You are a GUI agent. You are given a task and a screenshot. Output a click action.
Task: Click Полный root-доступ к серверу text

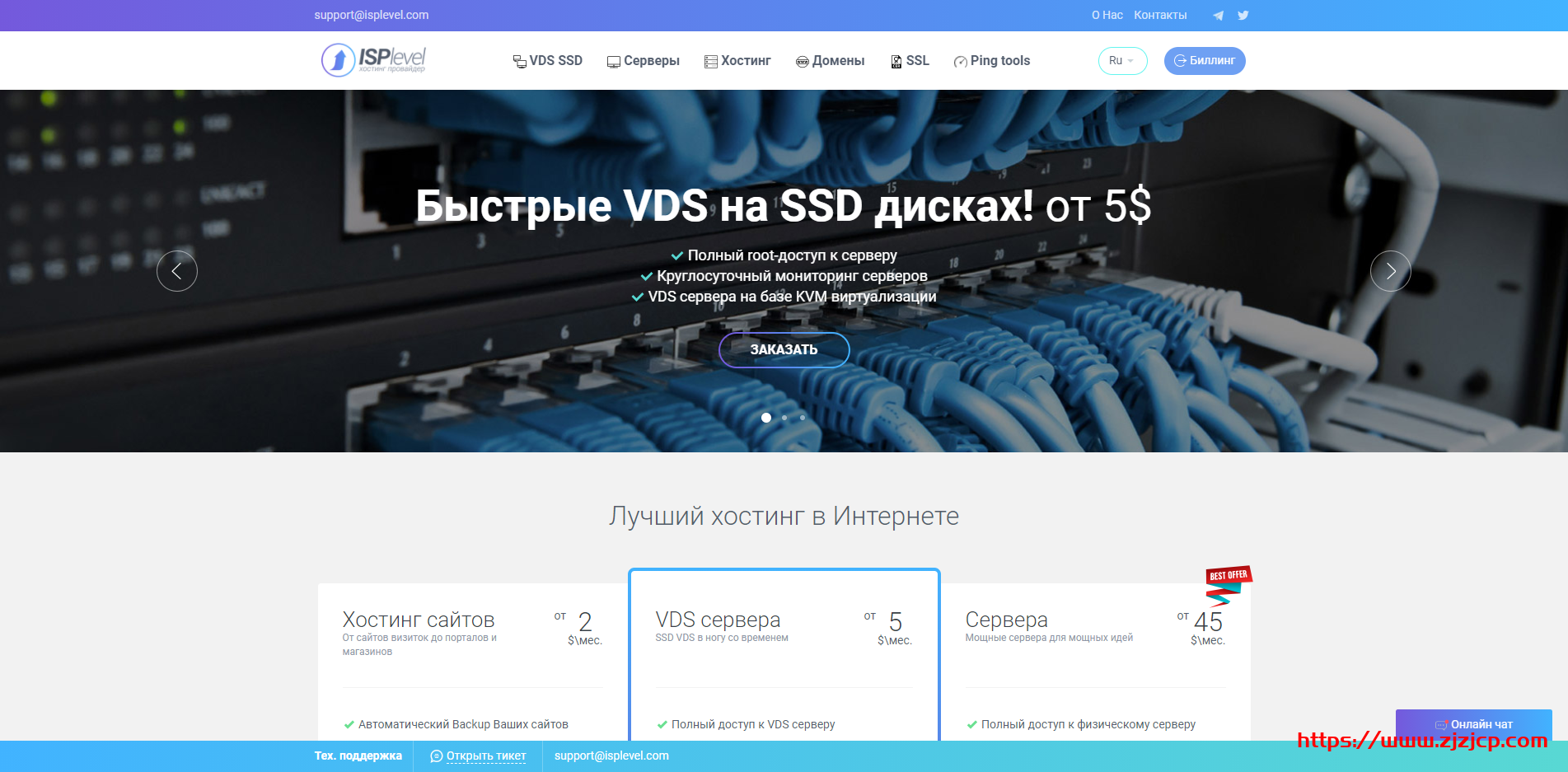pos(793,255)
